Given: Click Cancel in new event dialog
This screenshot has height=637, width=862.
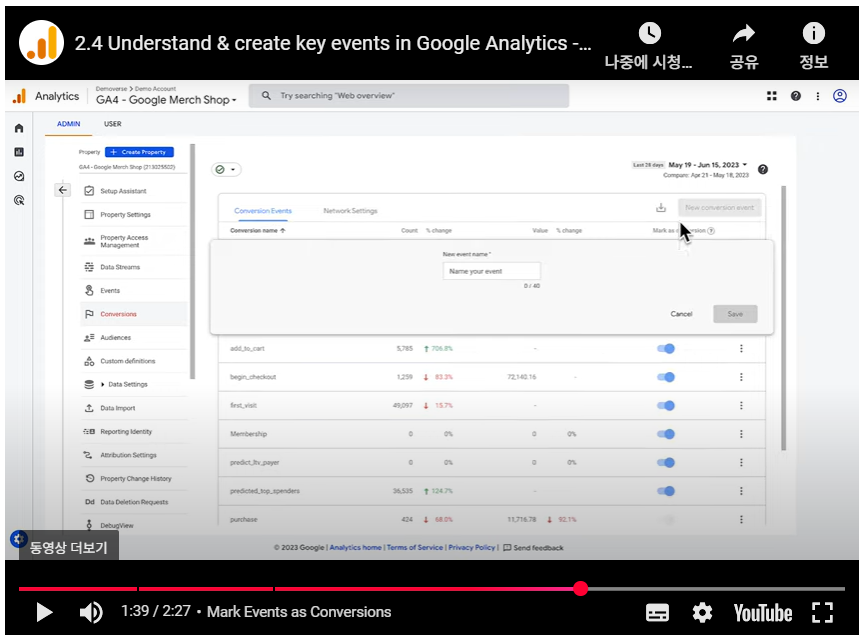Looking at the screenshot, I should tap(681, 314).
